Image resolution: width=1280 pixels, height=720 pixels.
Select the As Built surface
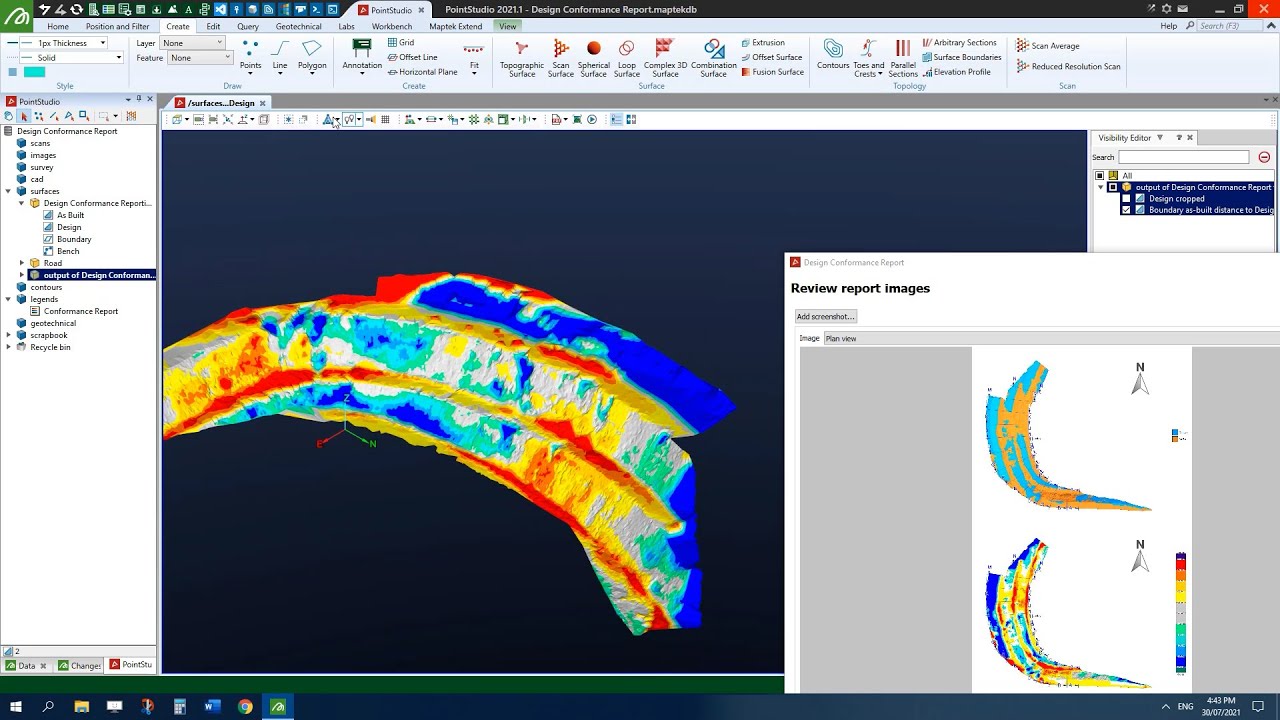pos(70,215)
